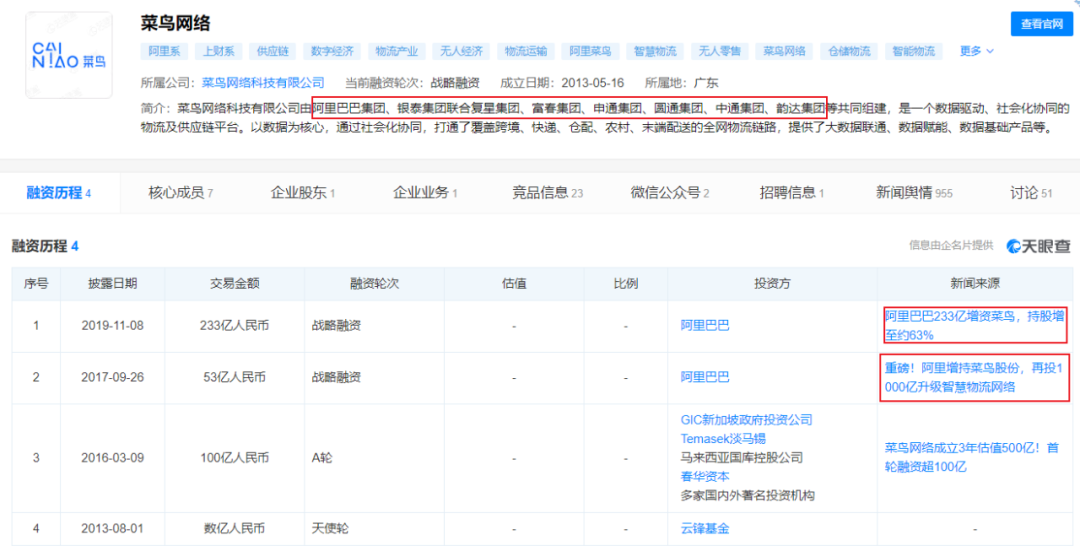Open 阿里巴巴 investor link in row 1
Viewport: 1080px width, 546px height.
pyautogui.click(x=705, y=325)
